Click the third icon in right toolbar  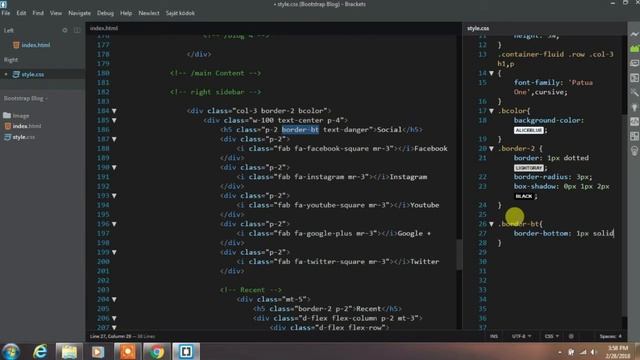pos(634,64)
